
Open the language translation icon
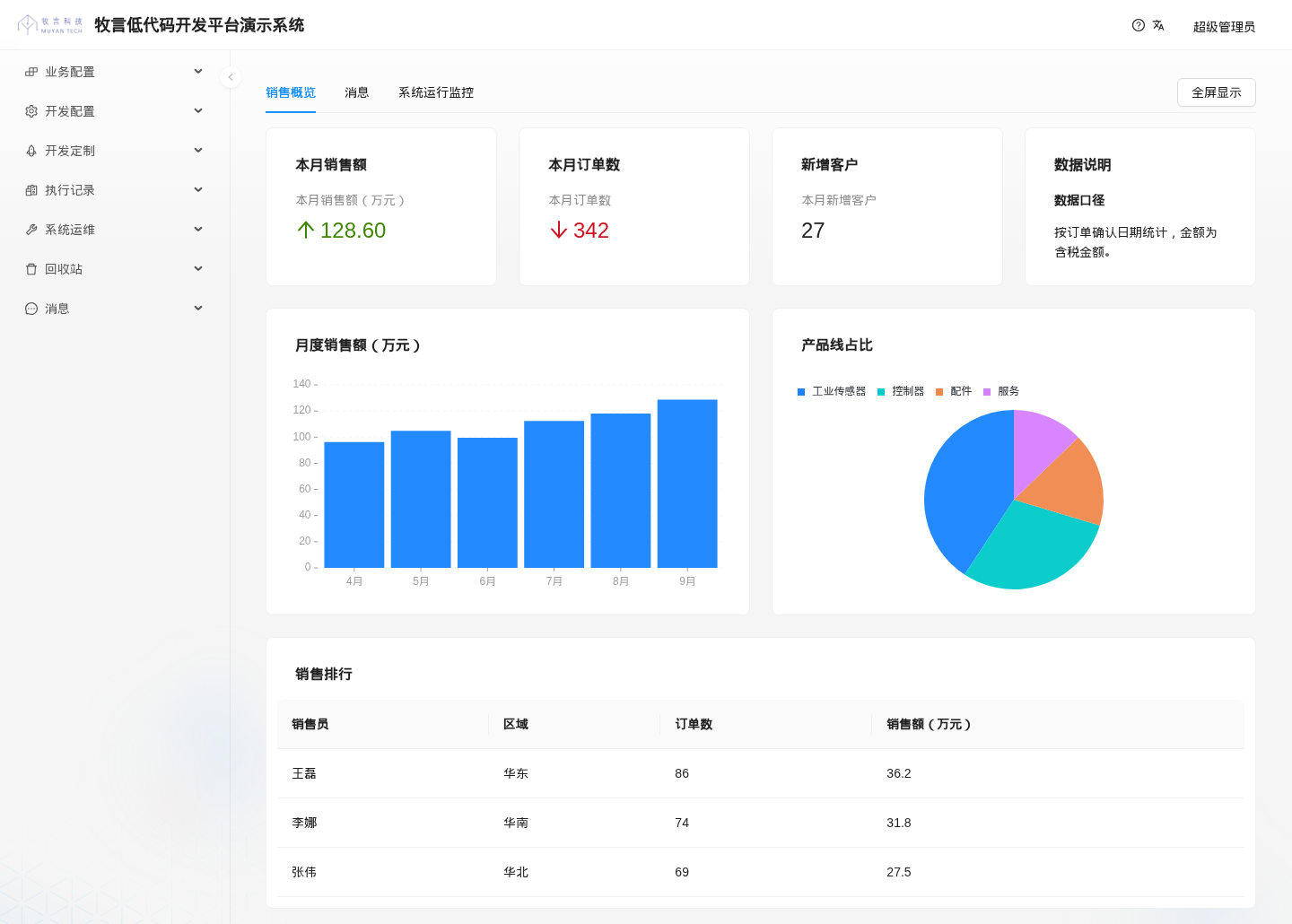coord(1158,25)
